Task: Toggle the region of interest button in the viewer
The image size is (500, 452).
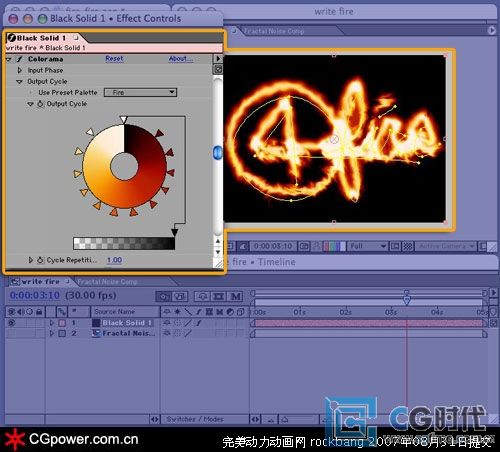Action: 395,246
